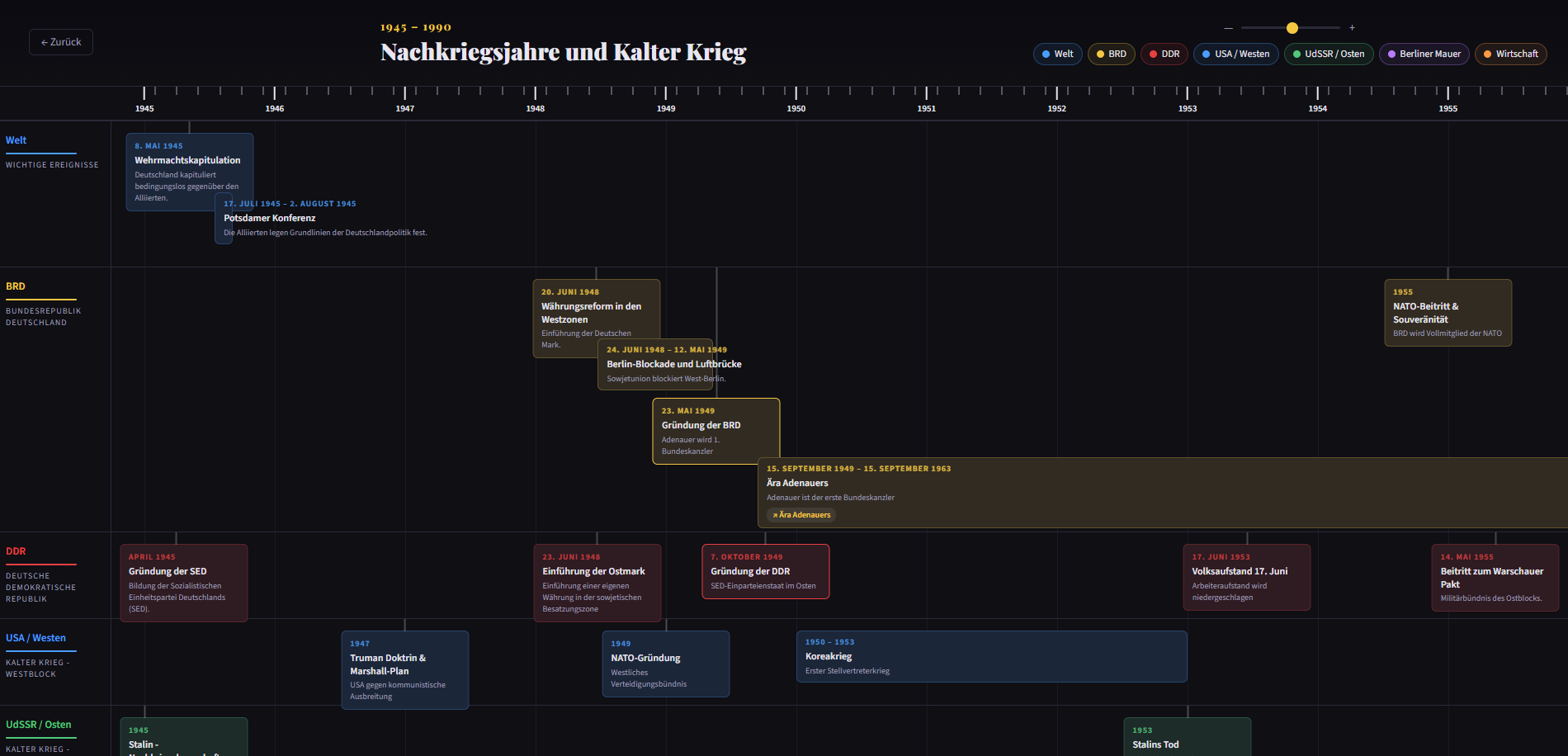Toggle the DDR category filter chip
The image size is (1568, 756).
1164,54
